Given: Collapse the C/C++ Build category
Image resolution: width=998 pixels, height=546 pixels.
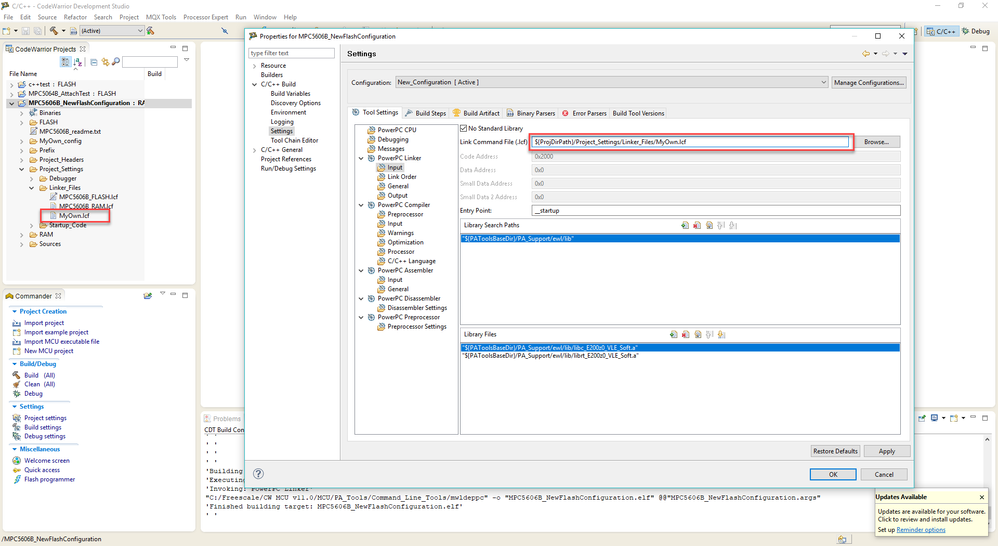Looking at the screenshot, I should coord(255,85).
